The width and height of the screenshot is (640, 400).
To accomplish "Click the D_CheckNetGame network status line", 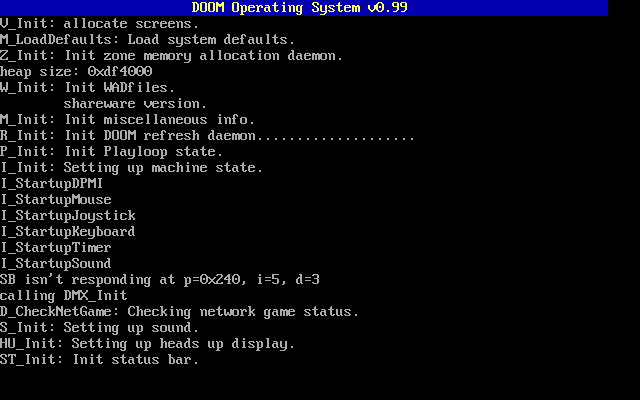I will point(180,311).
